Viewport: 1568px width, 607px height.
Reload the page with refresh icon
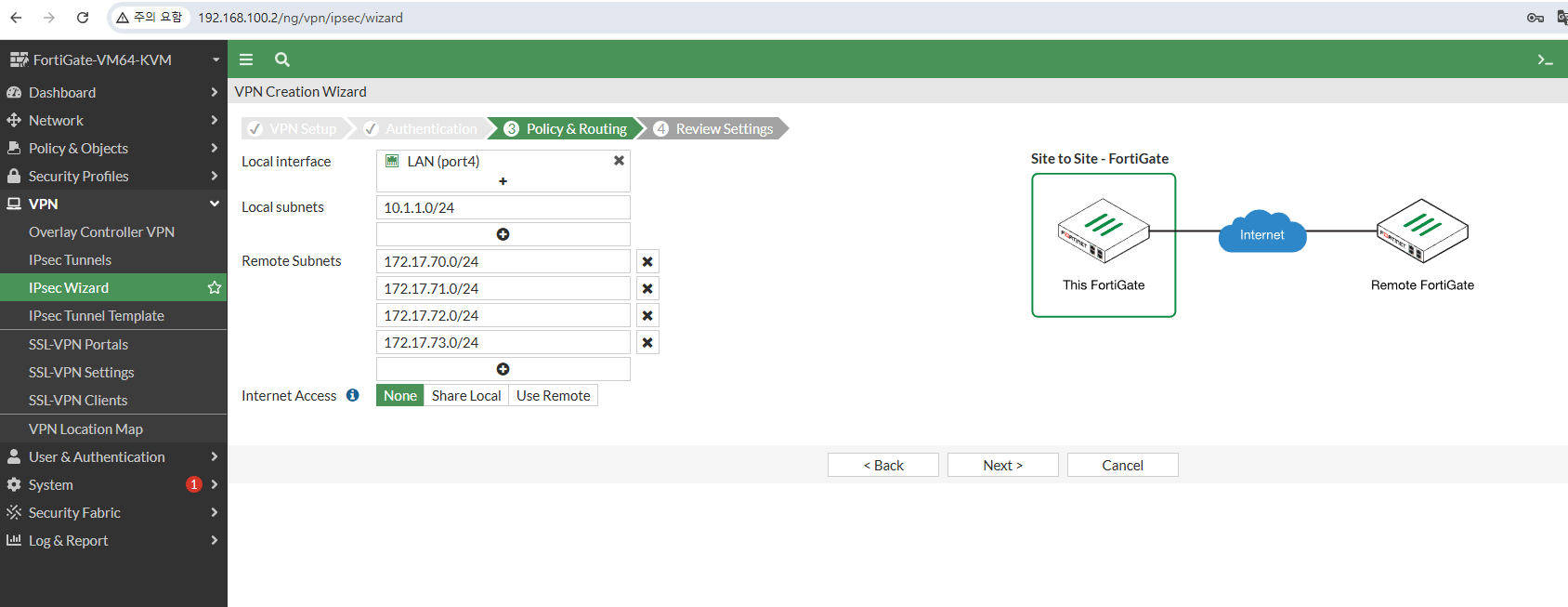[x=83, y=18]
